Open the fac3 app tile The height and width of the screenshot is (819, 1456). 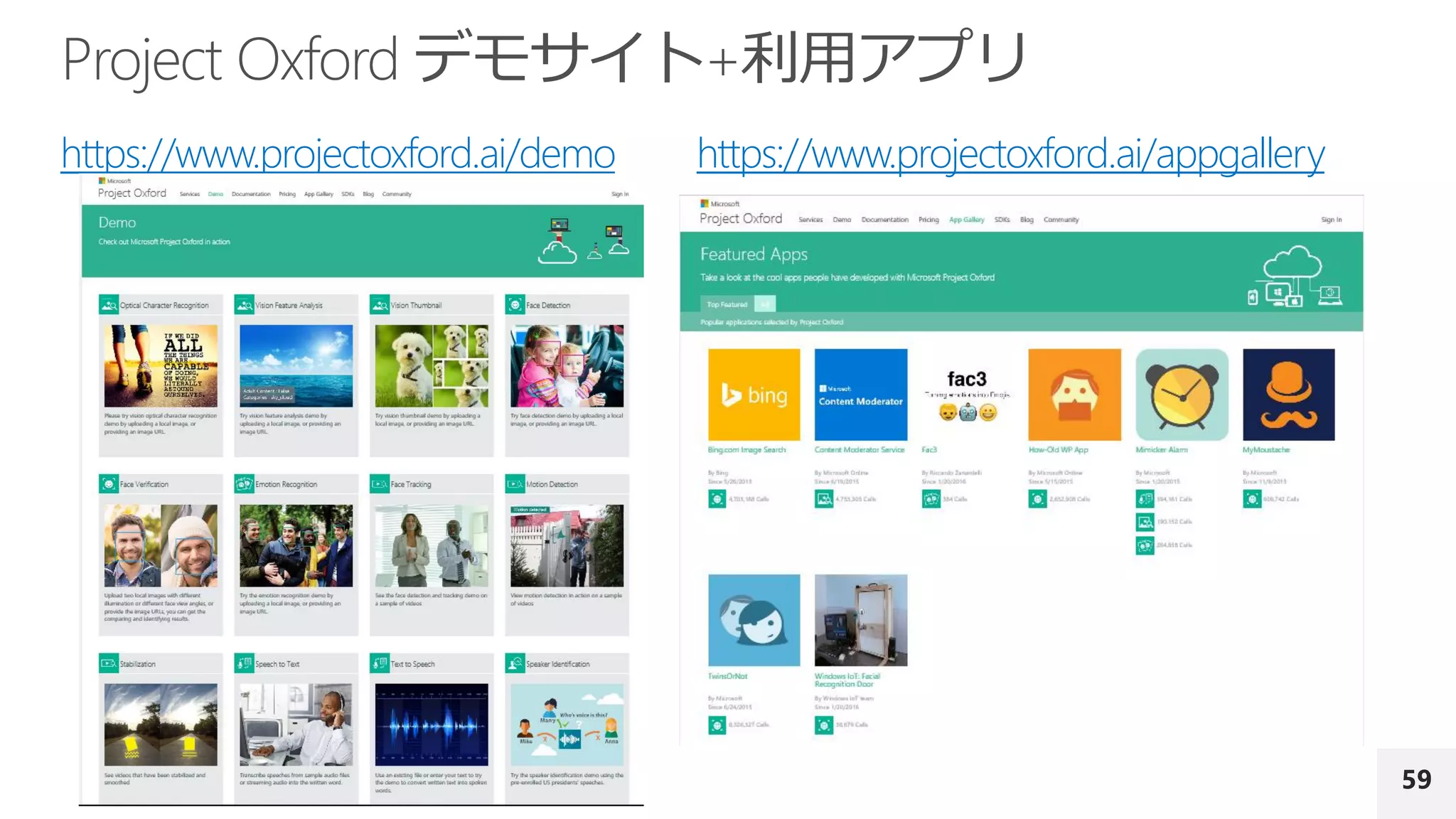point(968,395)
